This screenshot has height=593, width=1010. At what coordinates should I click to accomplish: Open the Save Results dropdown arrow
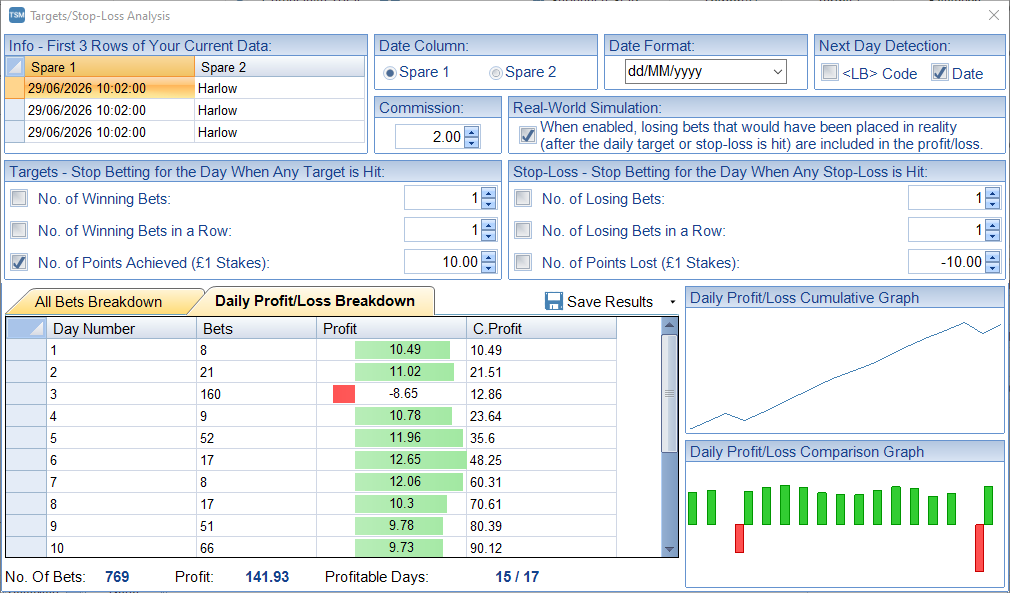coord(672,302)
